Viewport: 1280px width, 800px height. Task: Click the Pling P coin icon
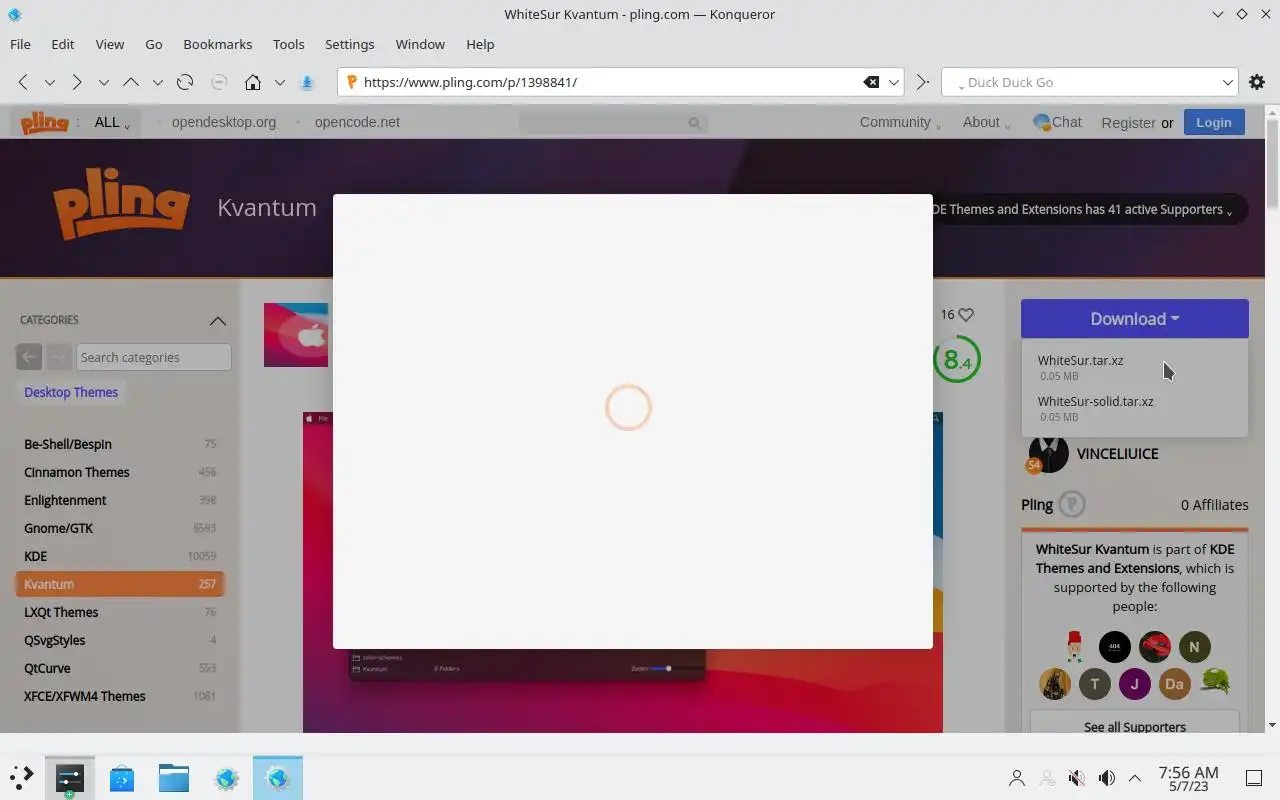point(1072,504)
